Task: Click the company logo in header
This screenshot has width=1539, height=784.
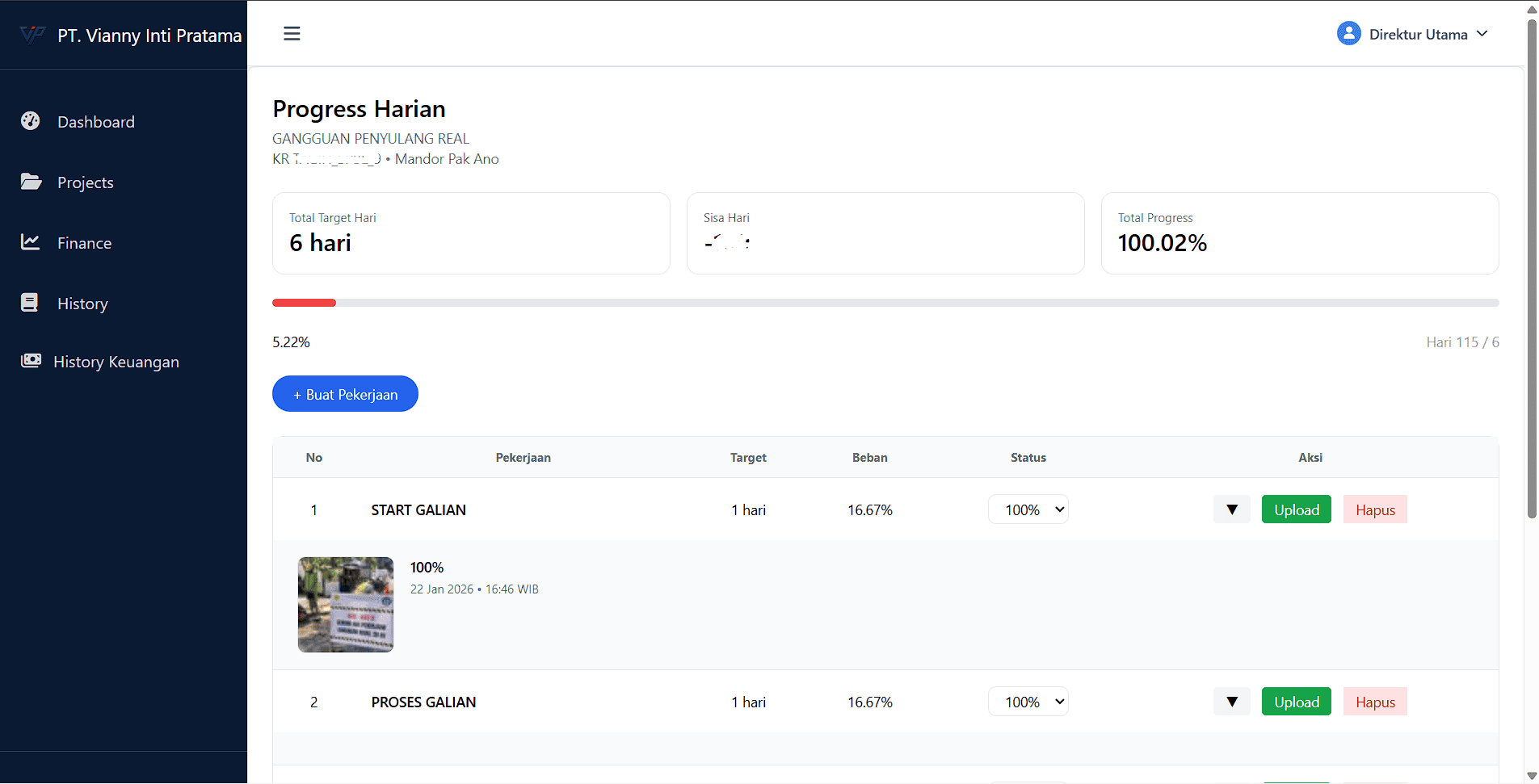Action: pyautogui.click(x=32, y=36)
